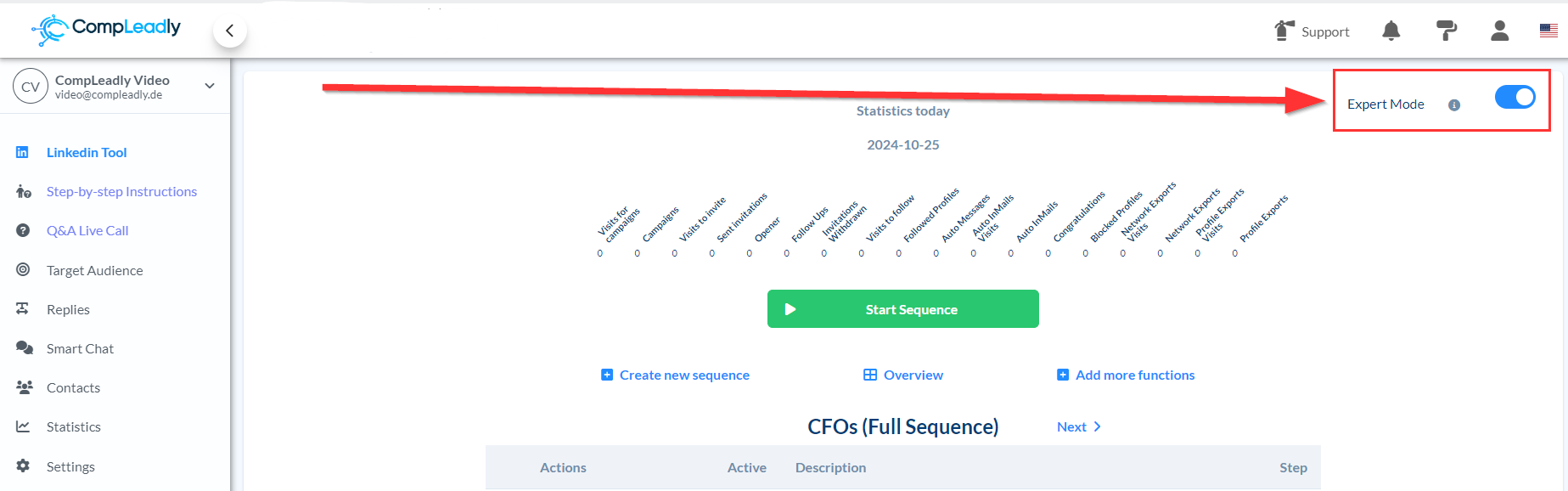Open Target Audience in the sidebar

[x=94, y=270]
